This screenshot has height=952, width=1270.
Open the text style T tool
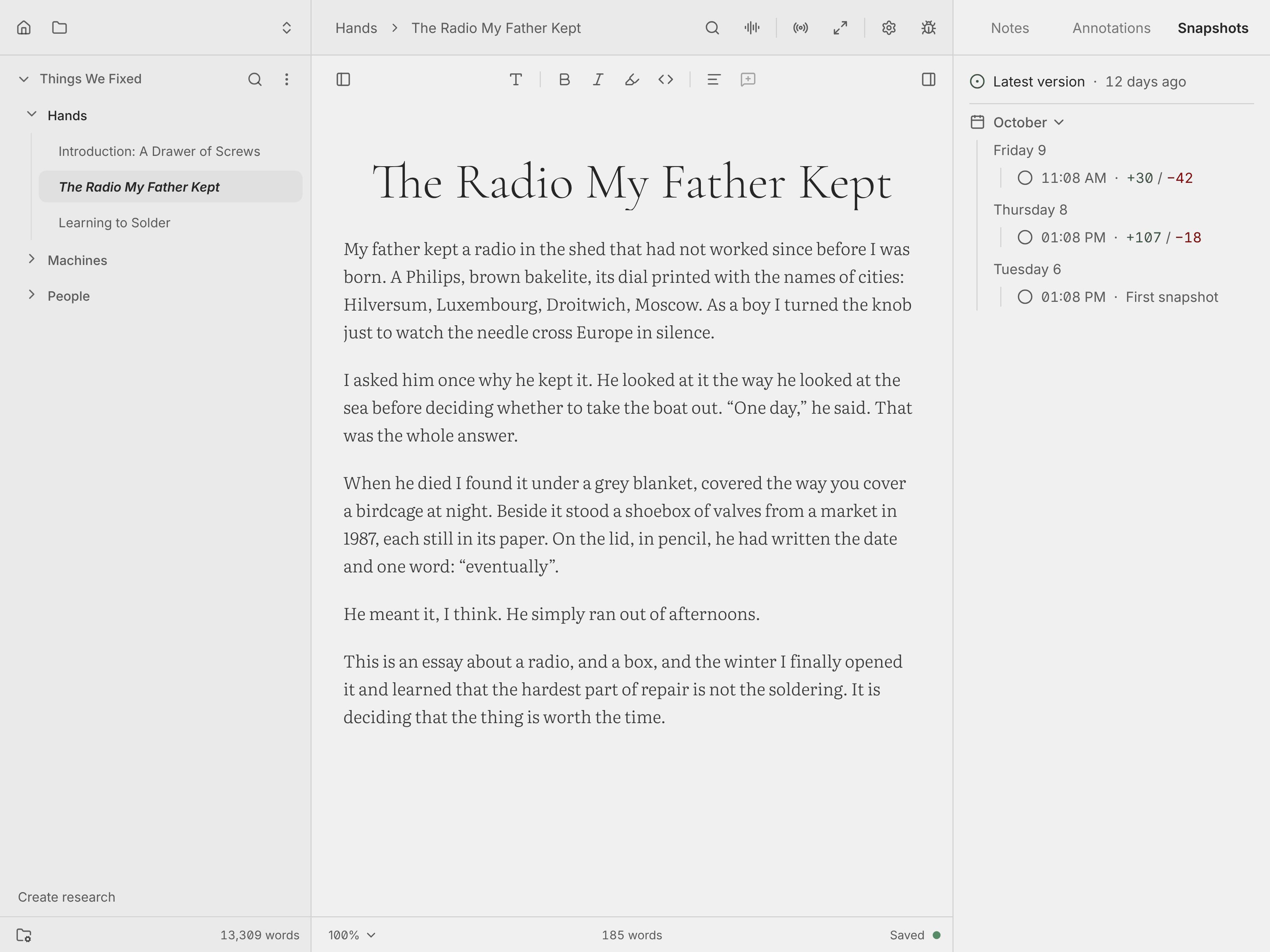pos(516,79)
